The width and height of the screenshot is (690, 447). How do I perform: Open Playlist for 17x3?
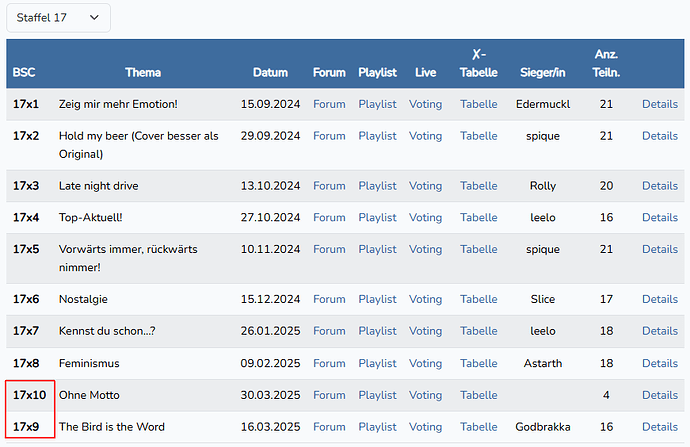click(x=377, y=186)
